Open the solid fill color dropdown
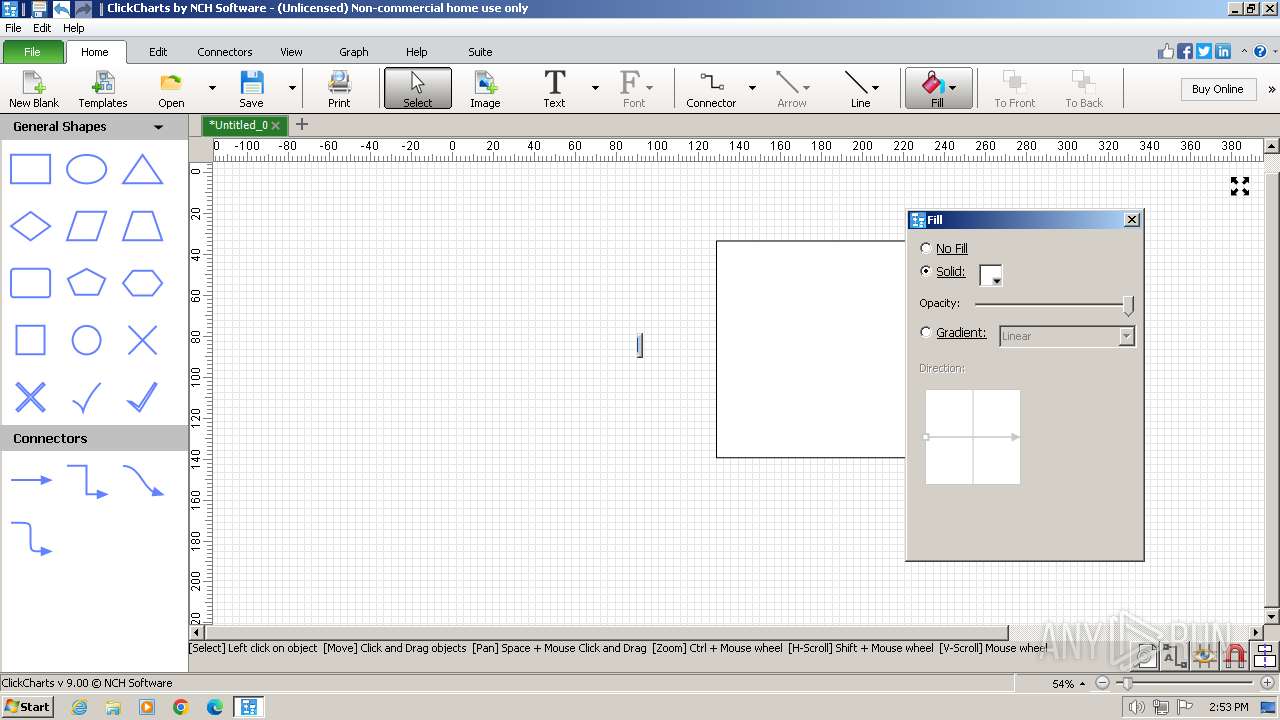This screenshot has width=1280, height=720. (991, 275)
